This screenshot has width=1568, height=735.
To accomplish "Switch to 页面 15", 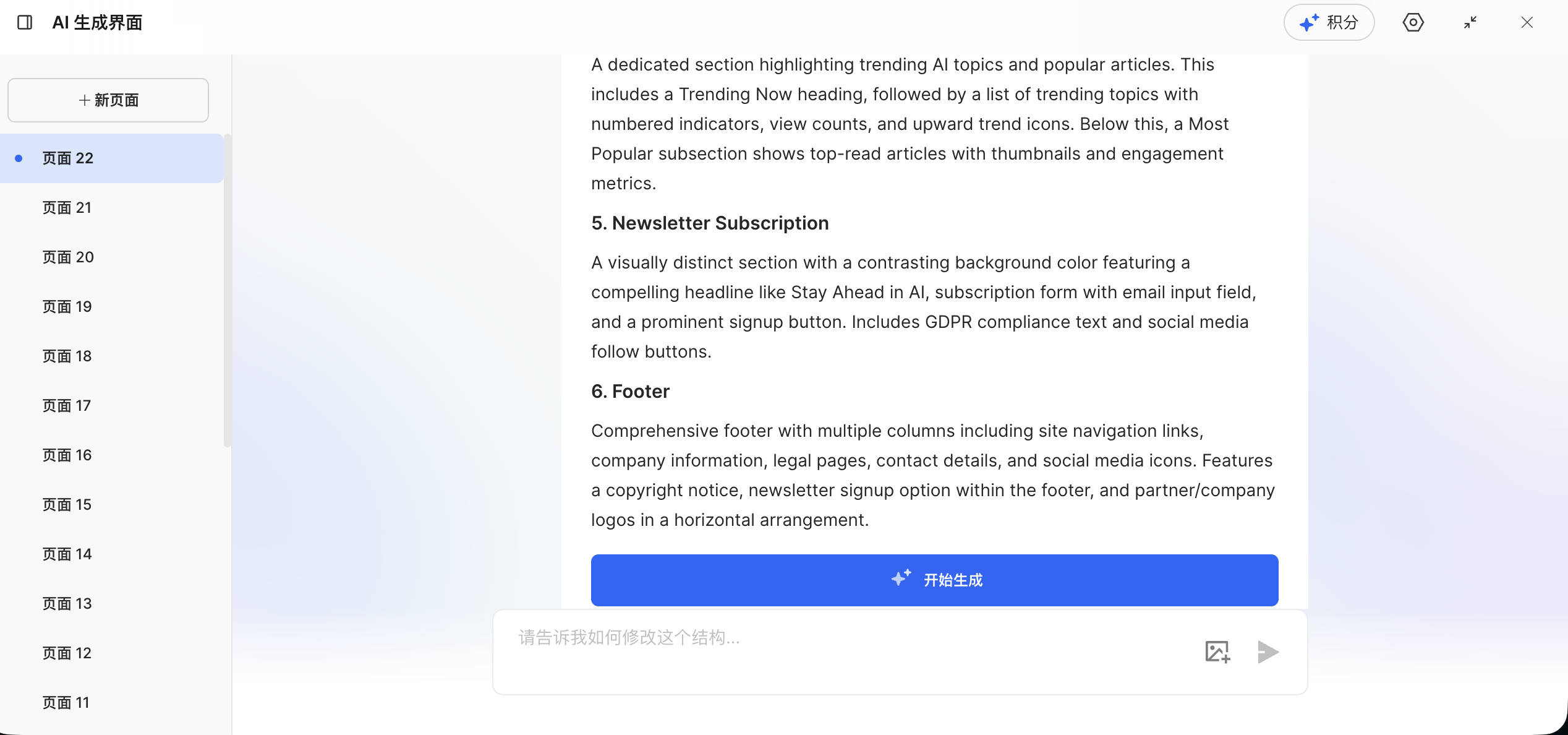I will (x=111, y=505).
